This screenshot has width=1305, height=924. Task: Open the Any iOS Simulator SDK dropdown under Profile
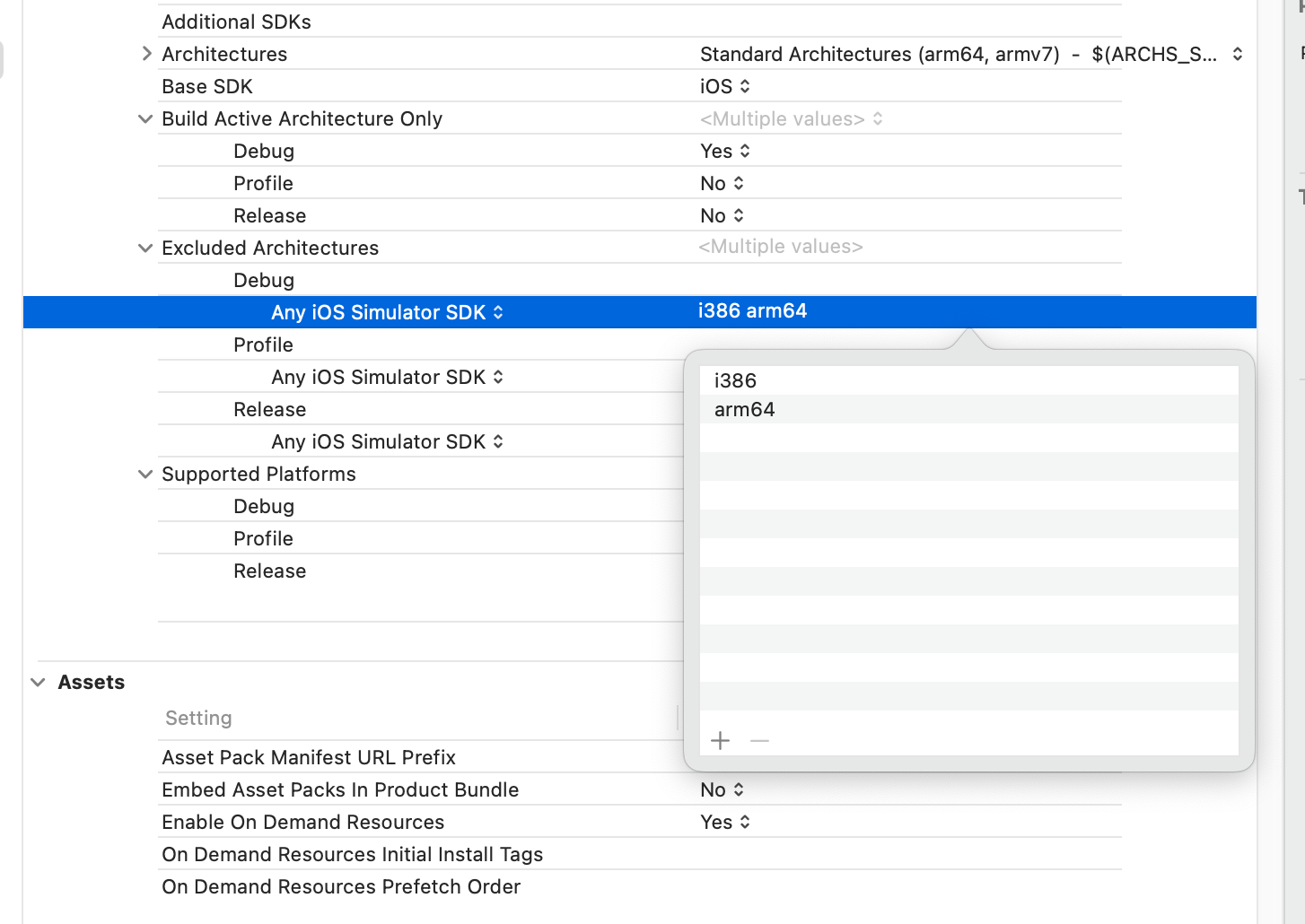click(x=500, y=377)
